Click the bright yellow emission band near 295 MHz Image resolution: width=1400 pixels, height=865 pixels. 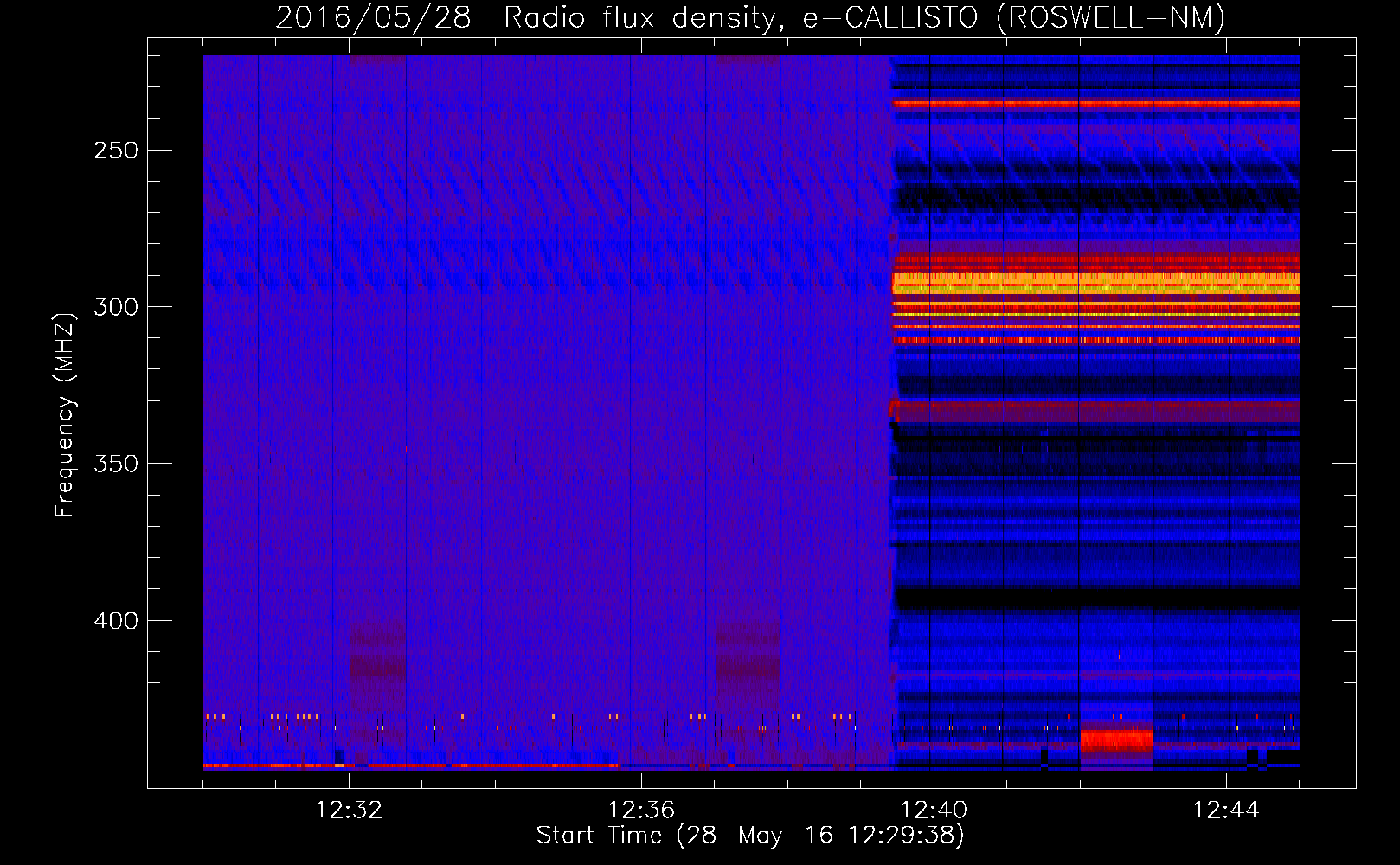point(1095,283)
